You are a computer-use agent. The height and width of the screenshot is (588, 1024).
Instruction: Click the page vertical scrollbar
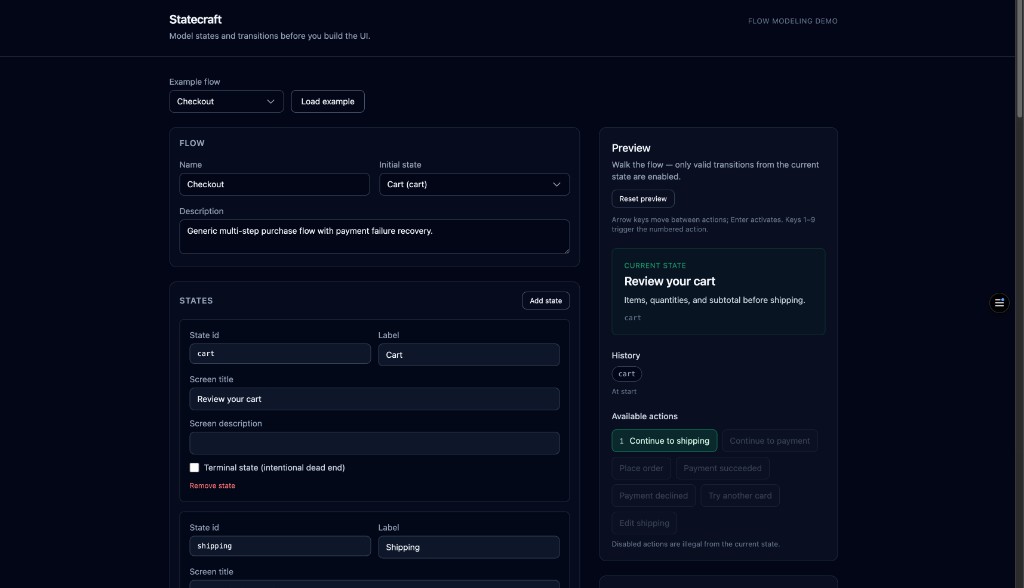click(1019, 59)
